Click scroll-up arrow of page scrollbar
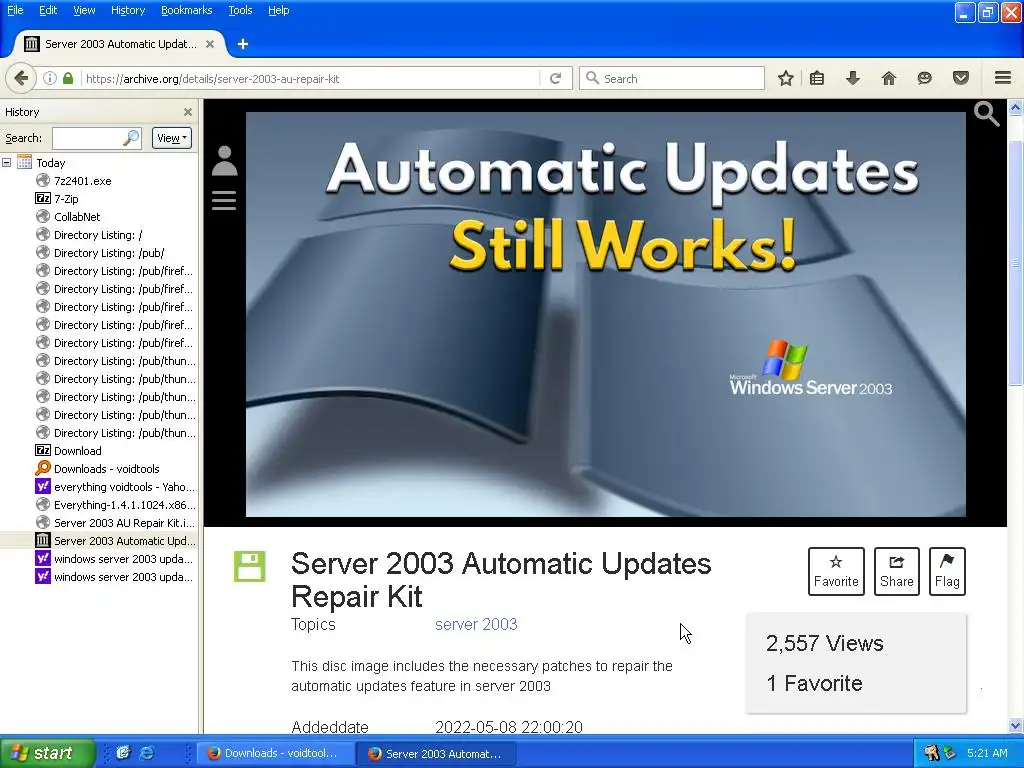 1016,107
